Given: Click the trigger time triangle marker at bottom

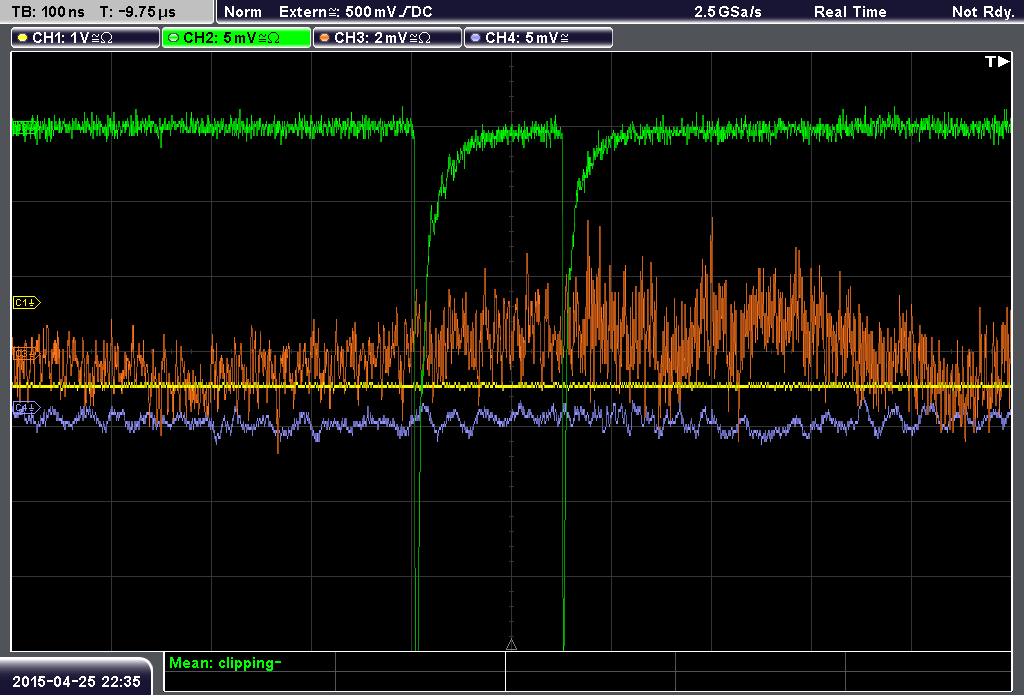Looking at the screenshot, I should coord(511,645).
